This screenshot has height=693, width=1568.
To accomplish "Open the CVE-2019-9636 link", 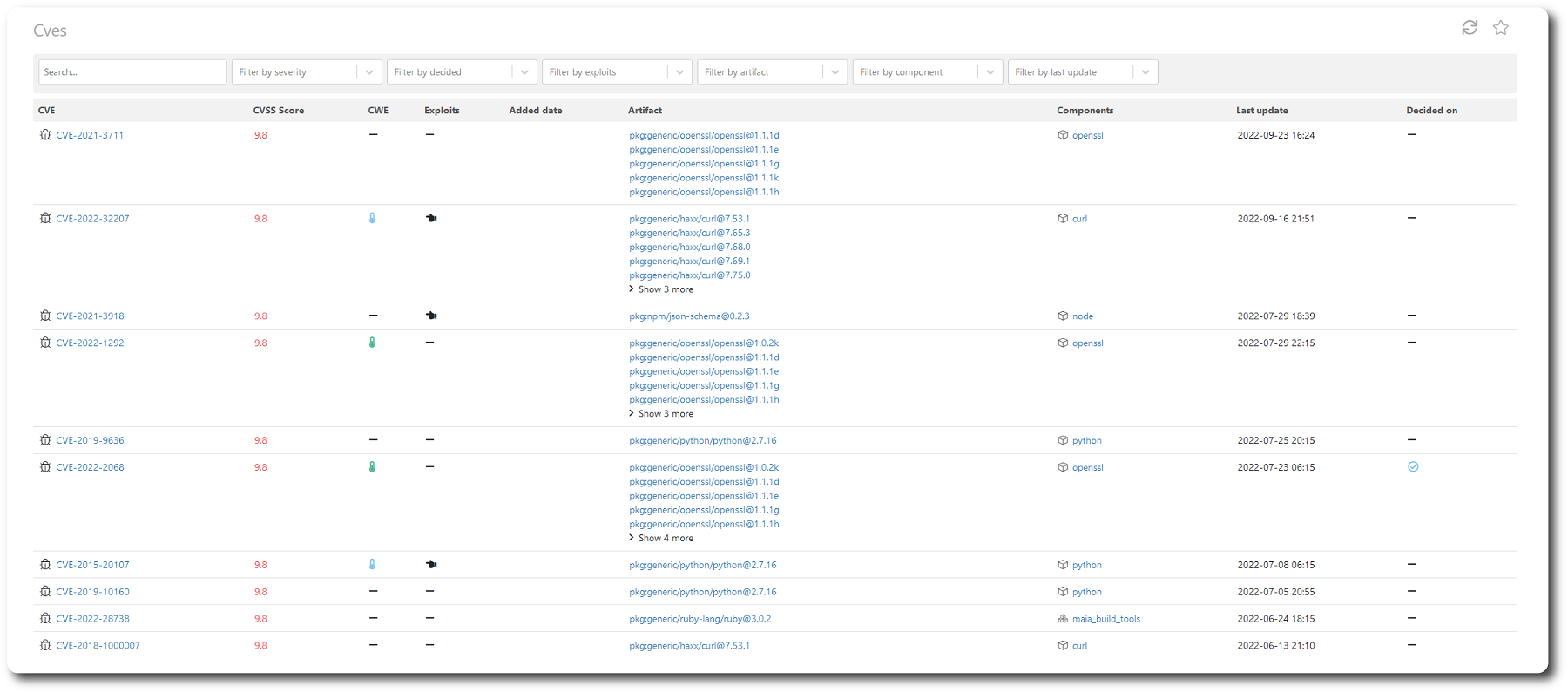I will (90, 441).
